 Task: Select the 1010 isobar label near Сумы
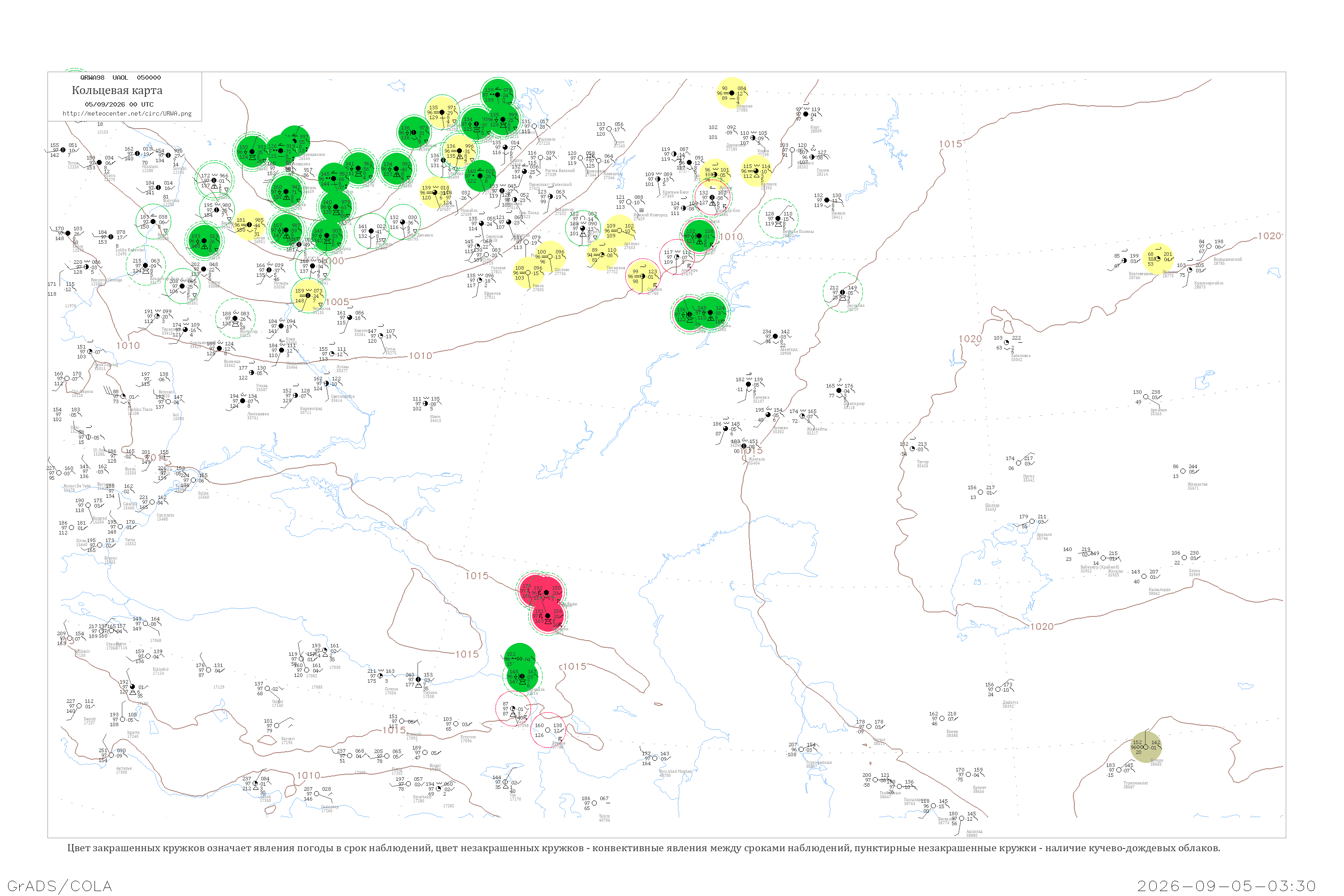click(421, 356)
